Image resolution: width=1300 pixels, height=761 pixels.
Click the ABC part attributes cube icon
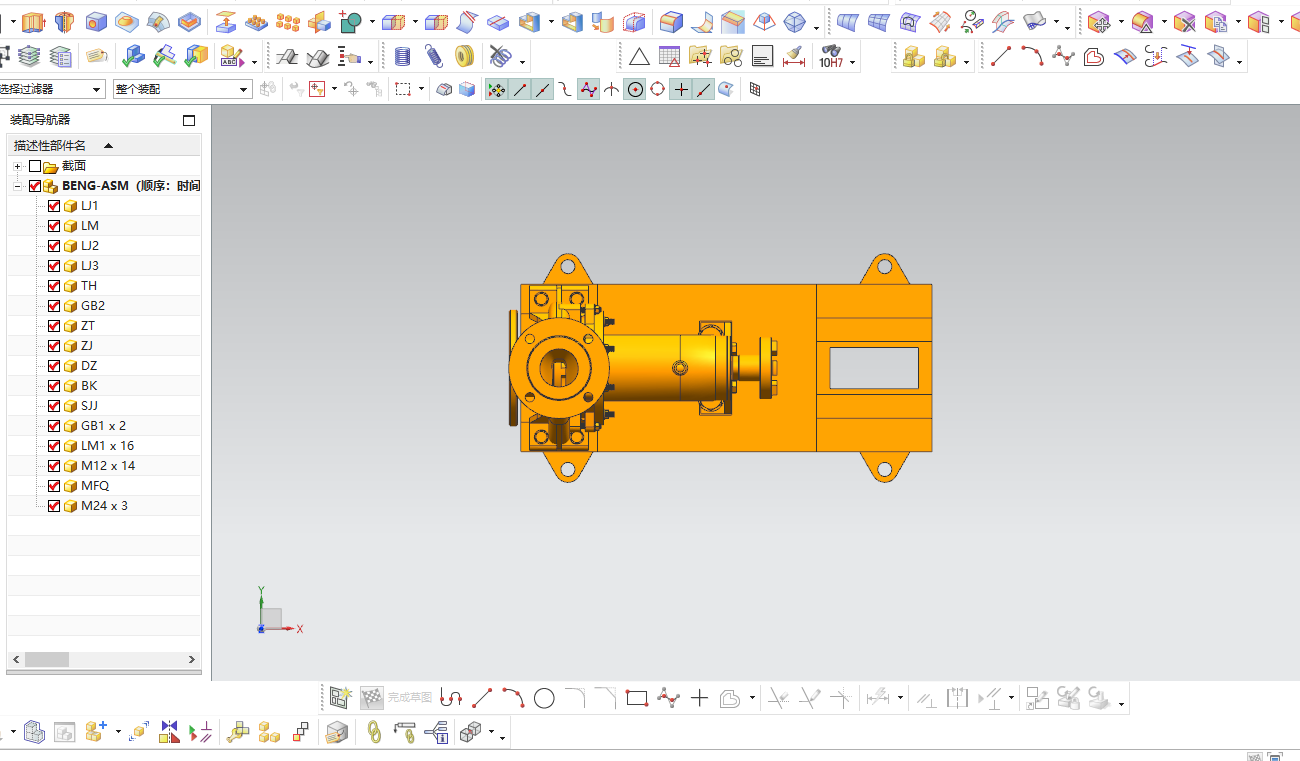pyautogui.click(x=231, y=57)
